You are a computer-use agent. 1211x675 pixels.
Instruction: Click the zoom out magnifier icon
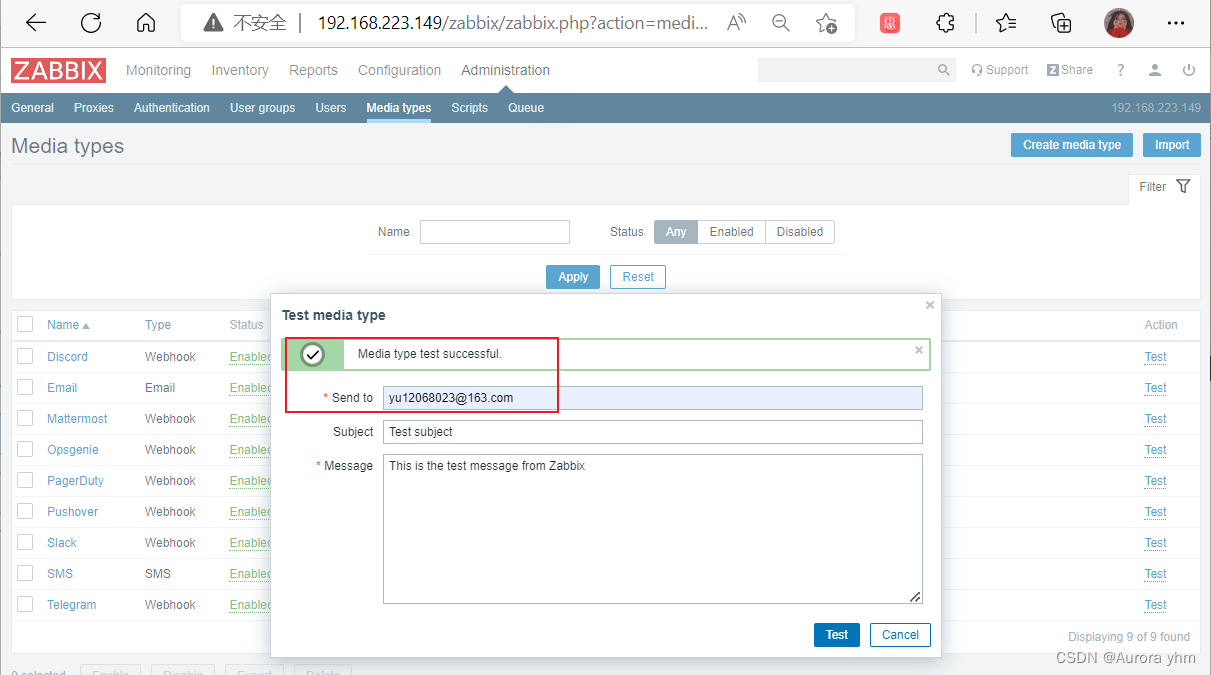coord(781,23)
